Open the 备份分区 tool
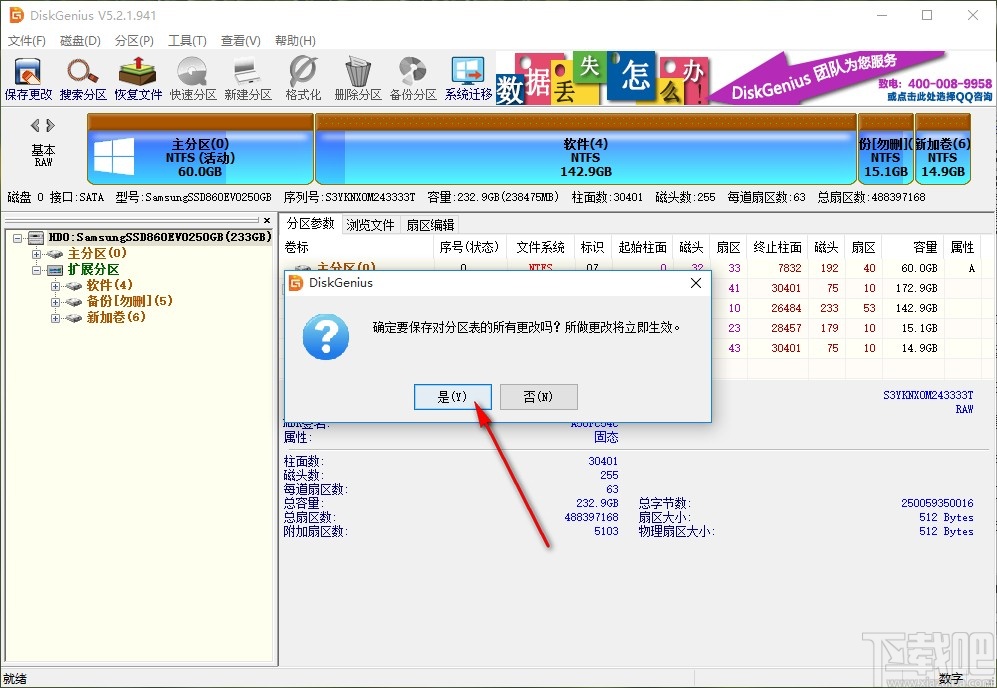Screen dimensions: 997x688 pyautogui.click(x=413, y=79)
